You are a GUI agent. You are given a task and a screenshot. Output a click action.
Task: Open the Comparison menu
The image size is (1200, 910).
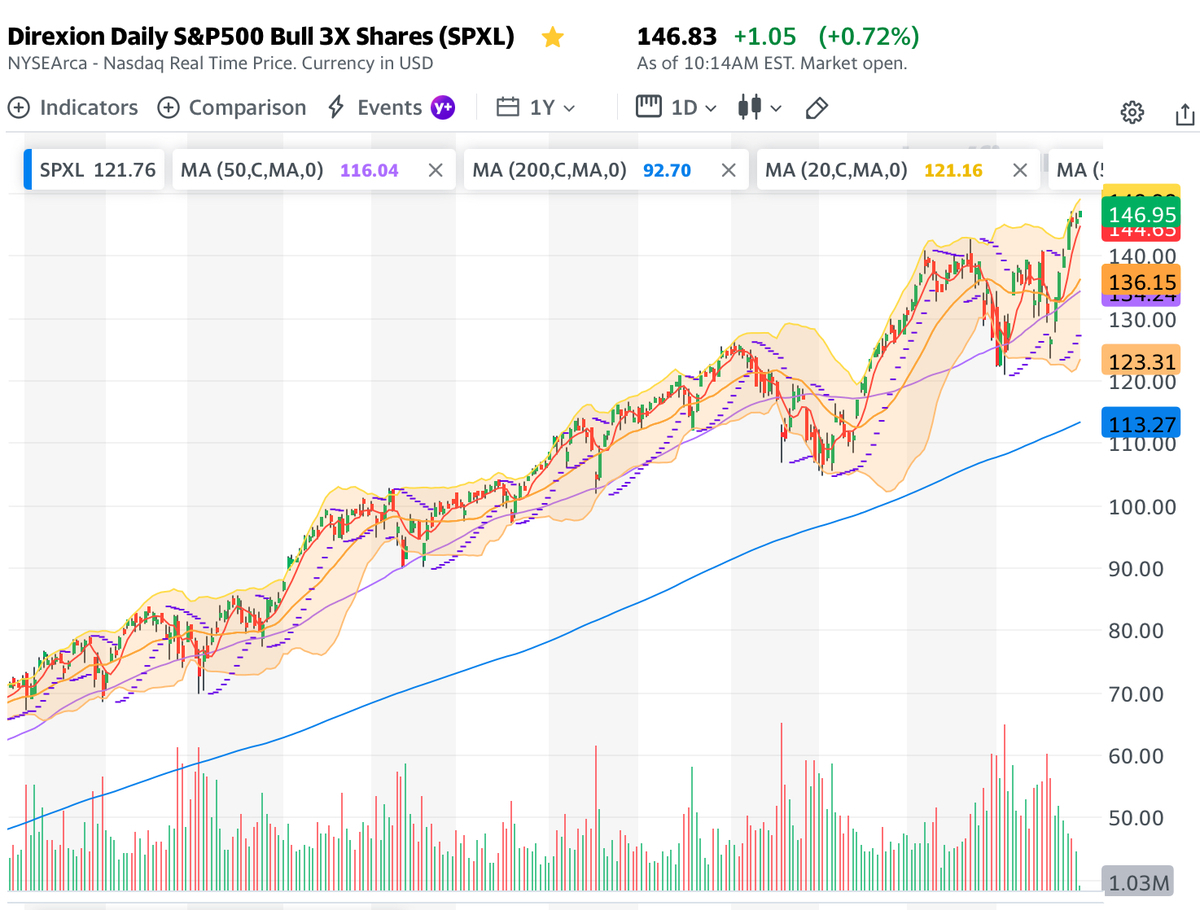(x=232, y=108)
